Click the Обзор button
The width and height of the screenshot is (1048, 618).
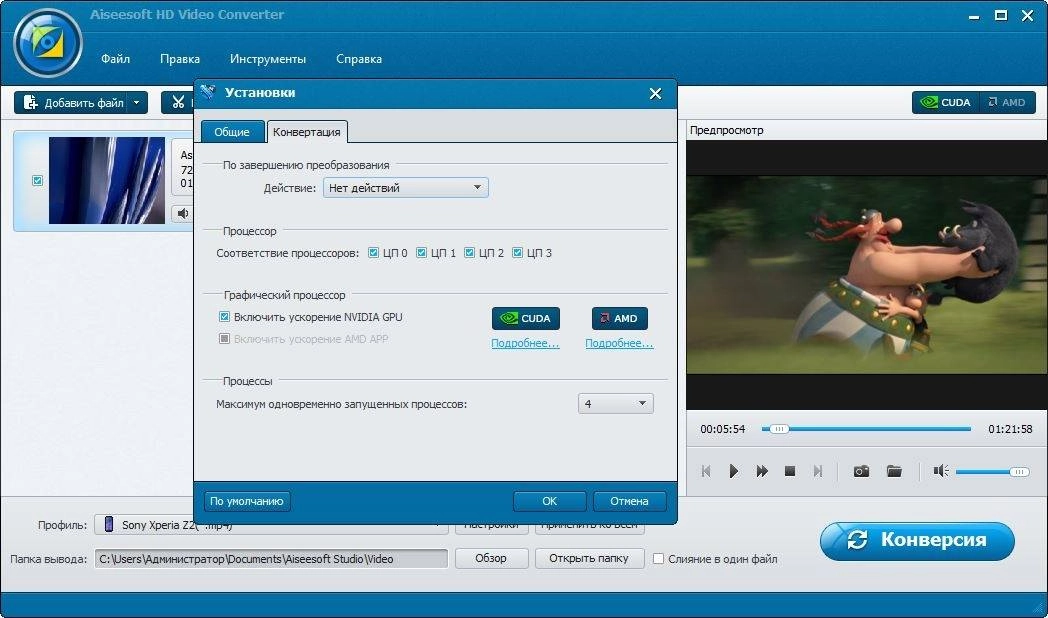(491, 558)
